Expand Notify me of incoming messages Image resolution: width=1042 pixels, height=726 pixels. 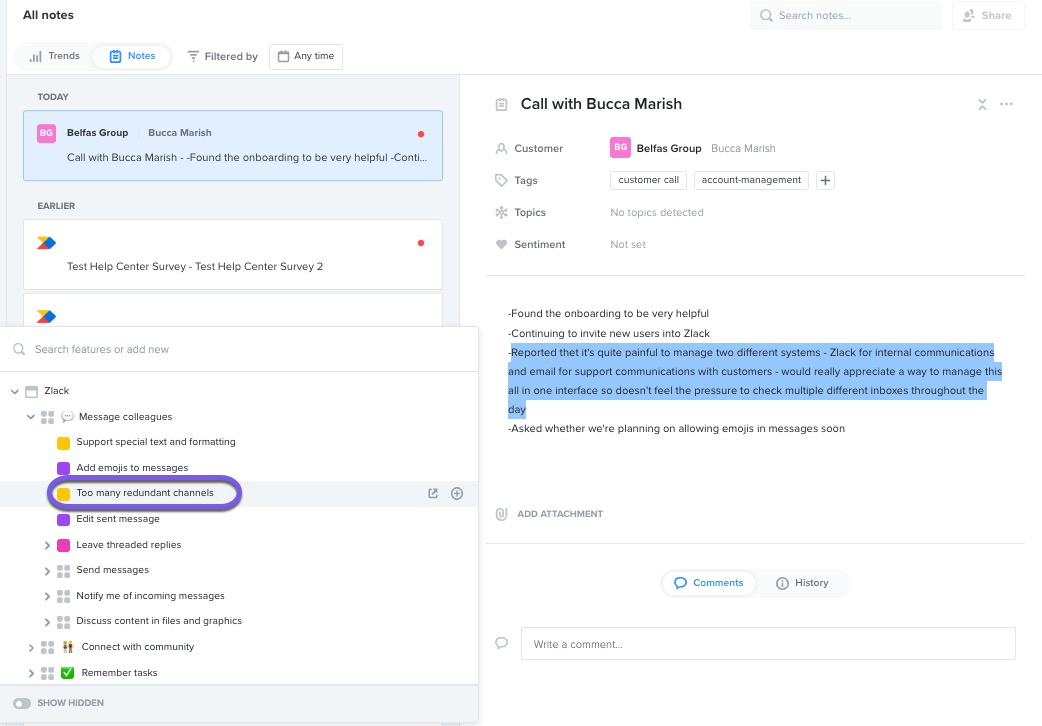[47, 596]
